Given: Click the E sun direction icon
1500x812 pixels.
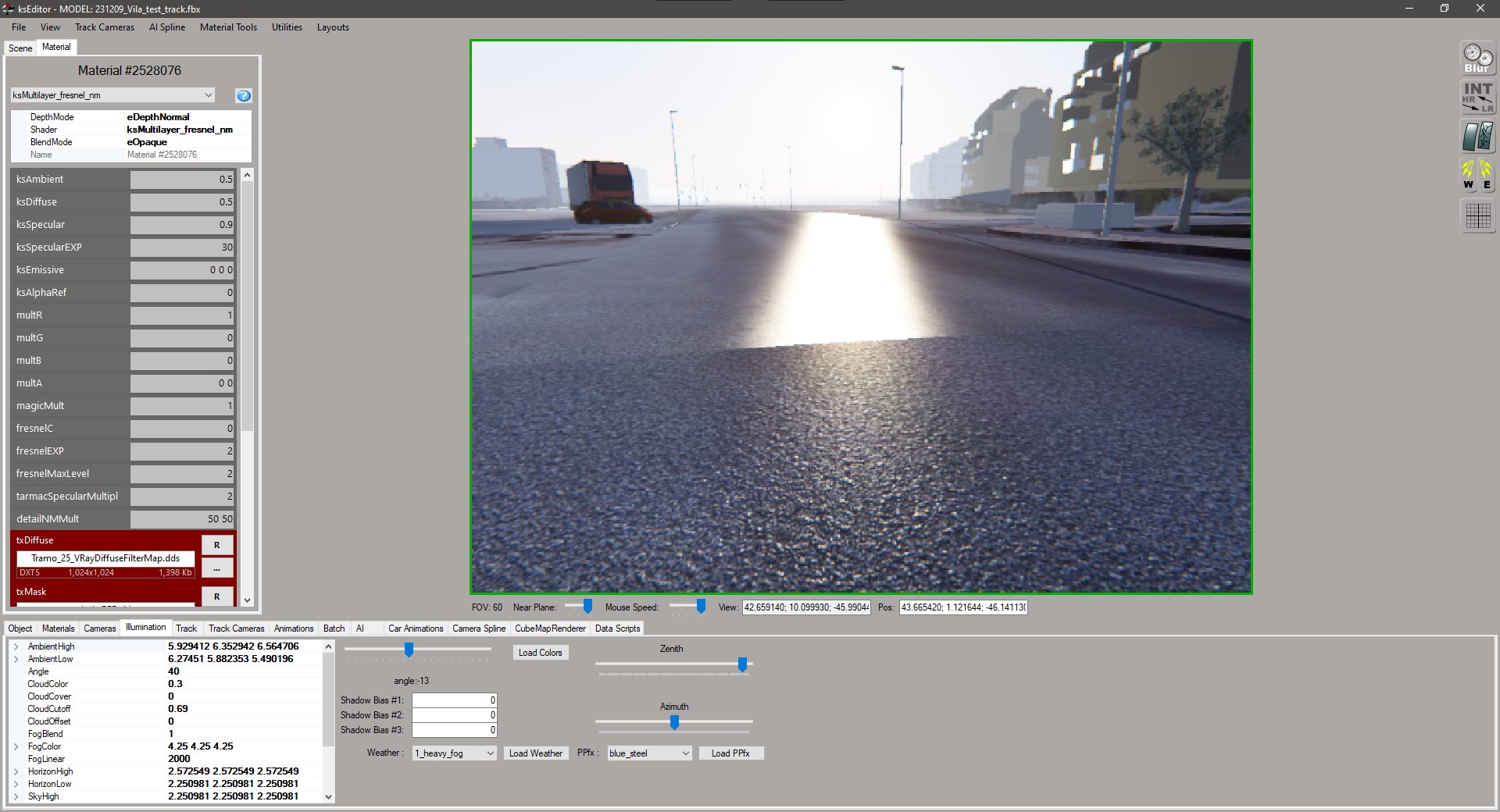Looking at the screenshot, I should tap(1486, 175).
